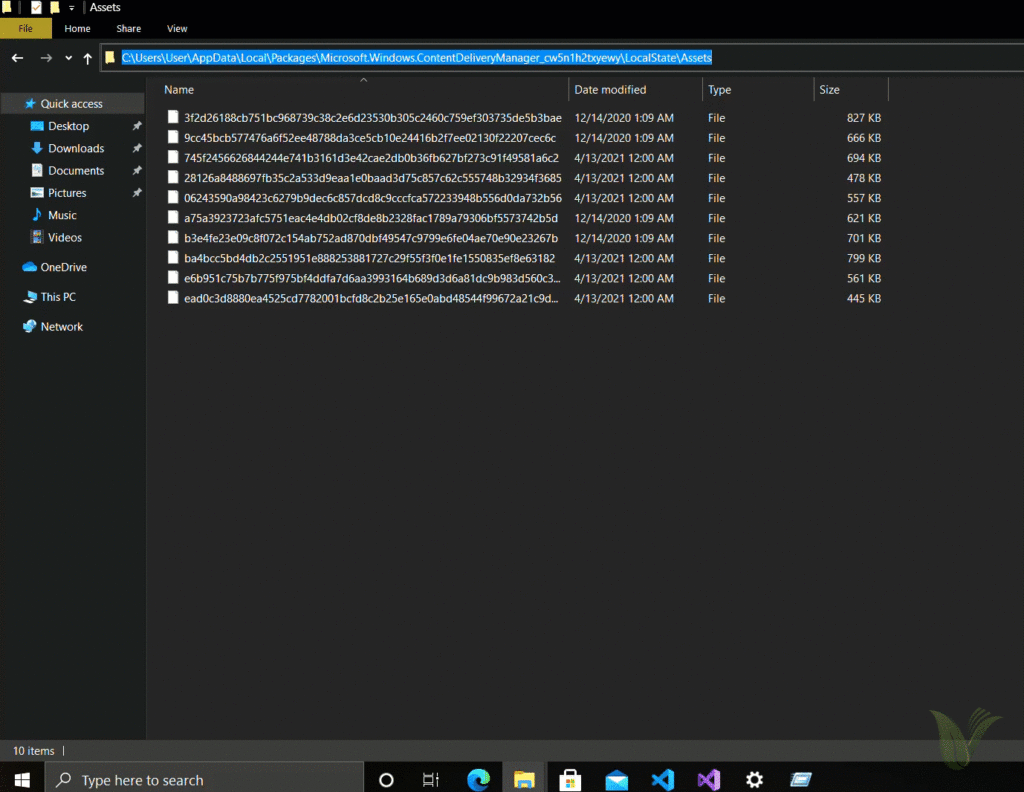Select This PC in navigation pane
This screenshot has width=1024, height=792.
click(58, 297)
